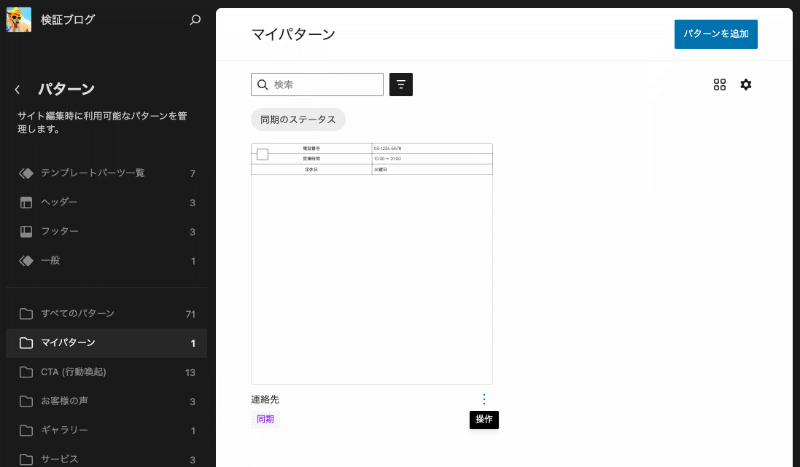This screenshot has height=467, width=800.
Task: Open the filter toggle button
Action: point(401,85)
